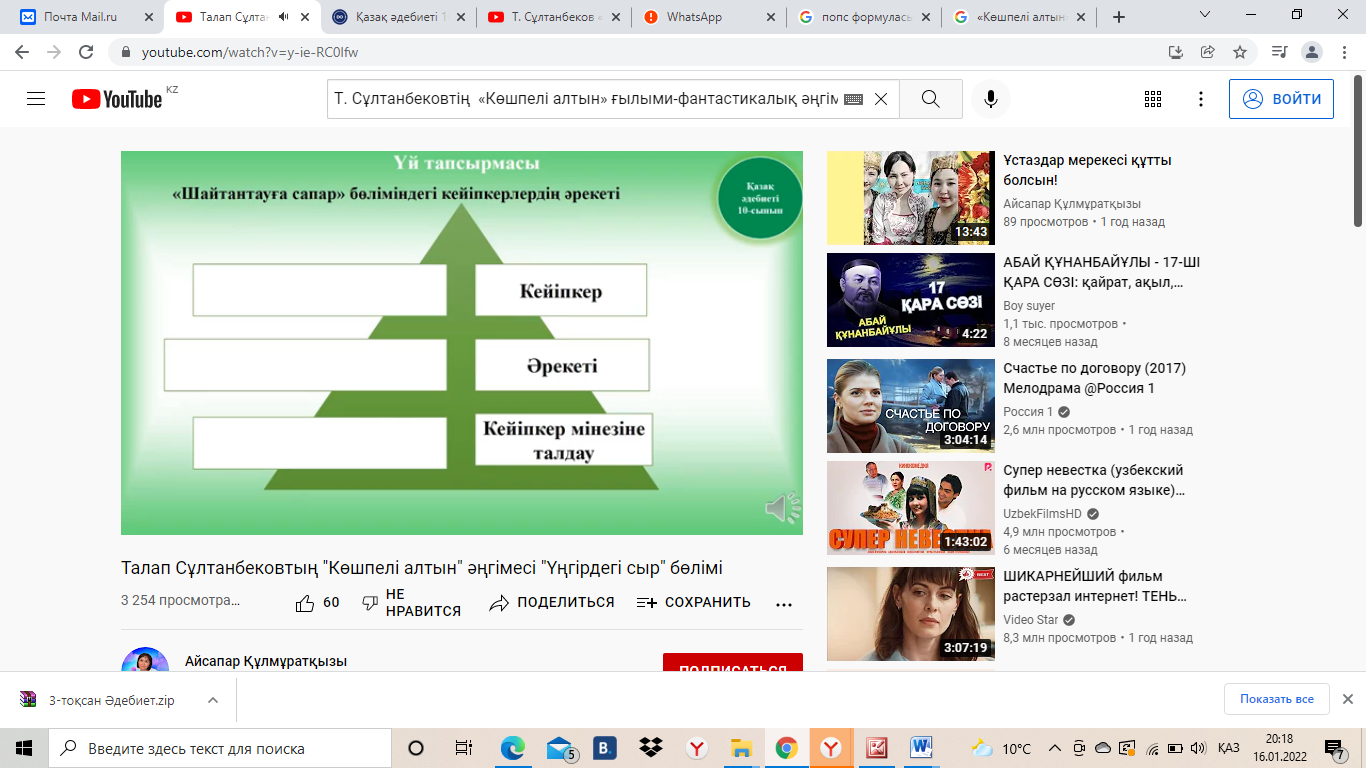
Task: Switch to the «Көшпелі алтын Google tab
Action: point(1019,17)
